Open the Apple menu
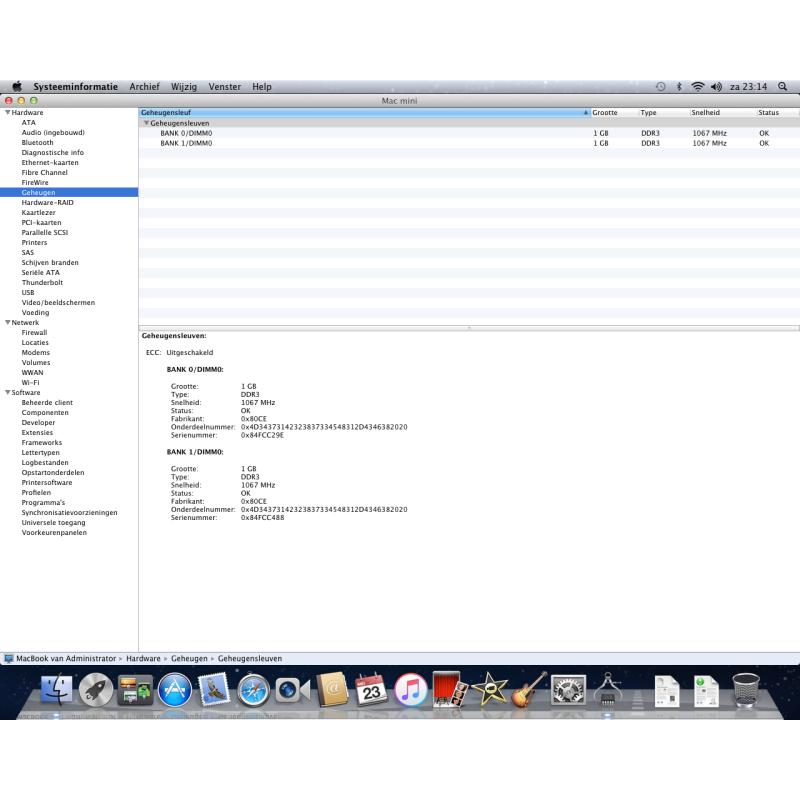This screenshot has width=800, height=800. [17, 86]
